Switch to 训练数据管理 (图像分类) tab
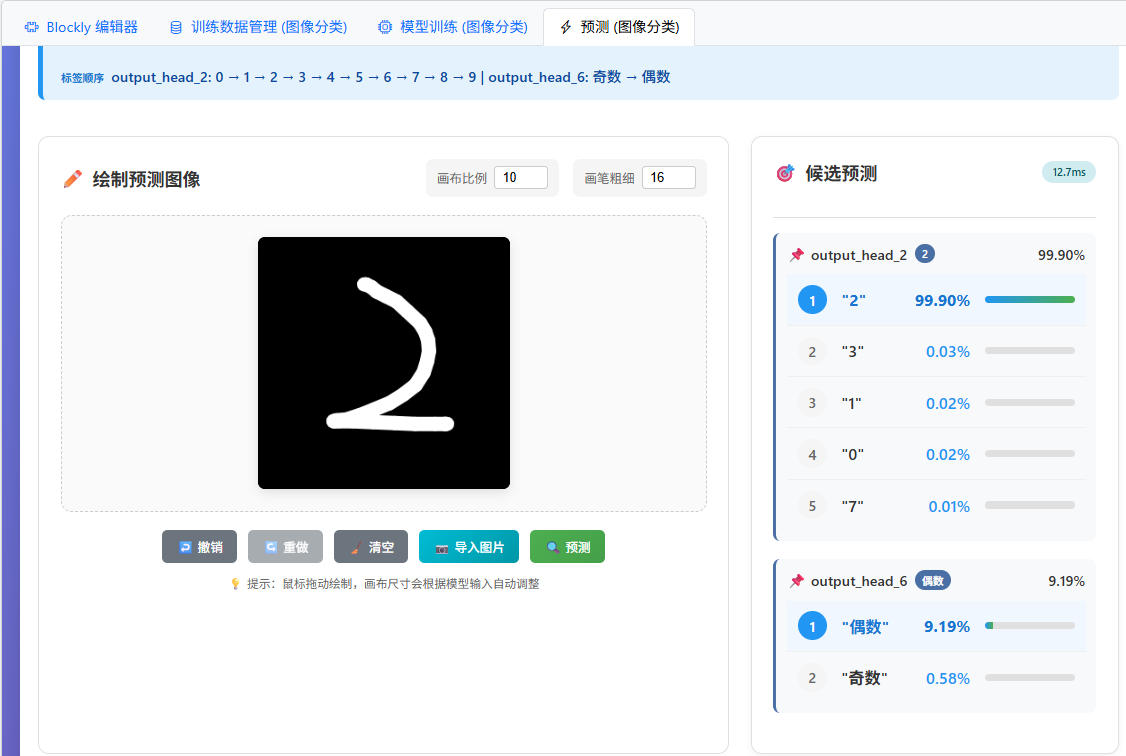1126x756 pixels. (x=258, y=27)
